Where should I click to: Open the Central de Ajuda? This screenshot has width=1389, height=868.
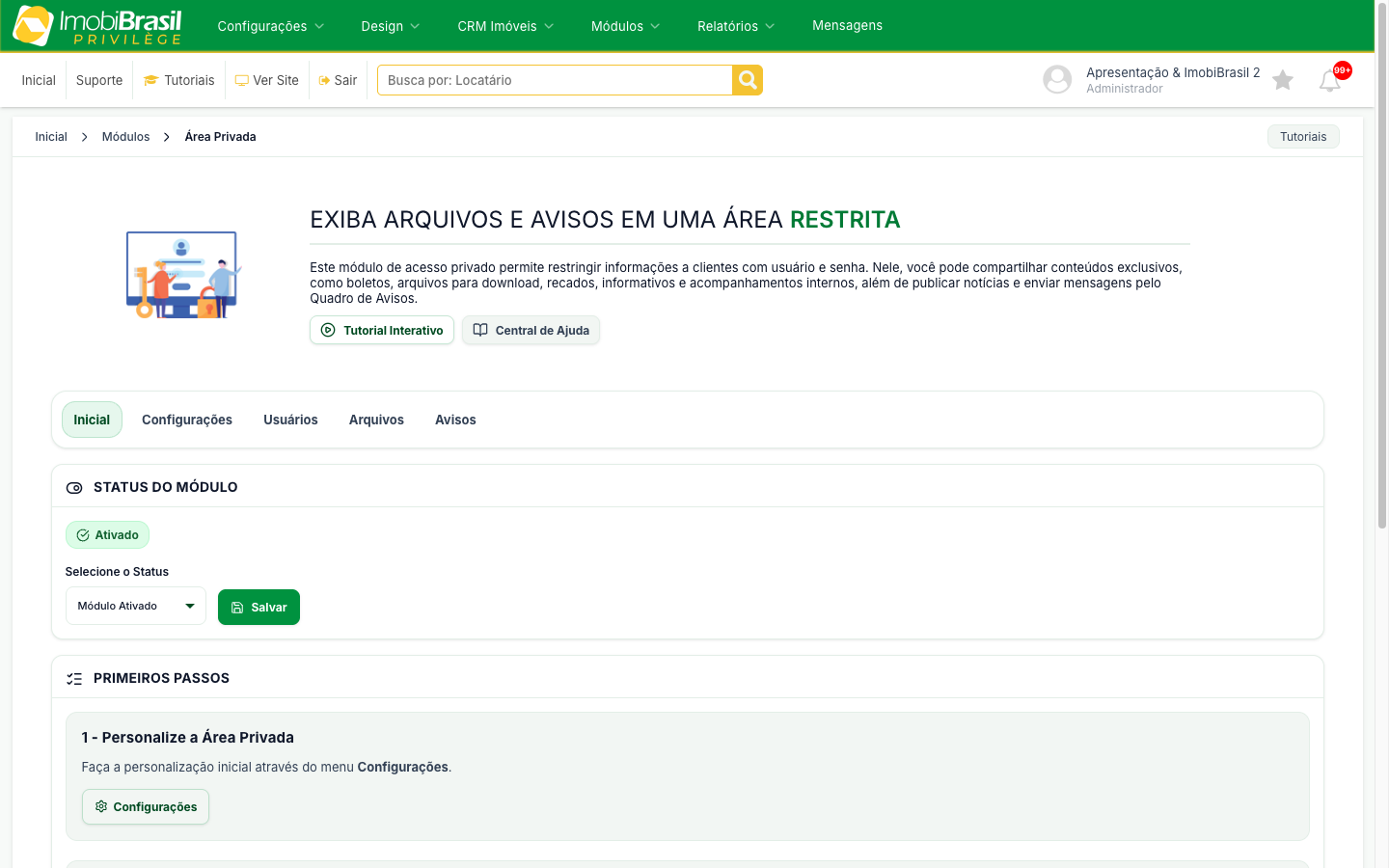(x=531, y=330)
